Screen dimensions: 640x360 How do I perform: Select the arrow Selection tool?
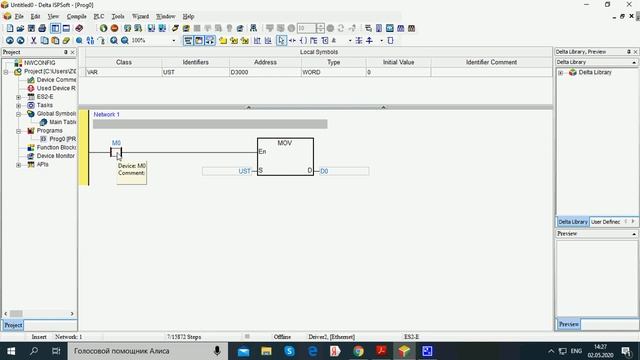point(281,40)
